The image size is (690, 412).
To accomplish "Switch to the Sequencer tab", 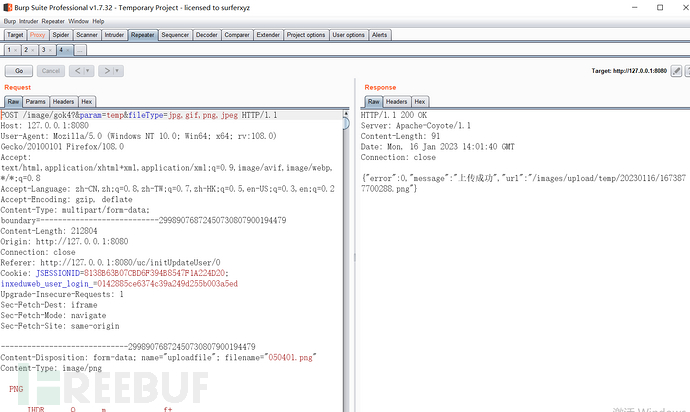I will [175, 35].
